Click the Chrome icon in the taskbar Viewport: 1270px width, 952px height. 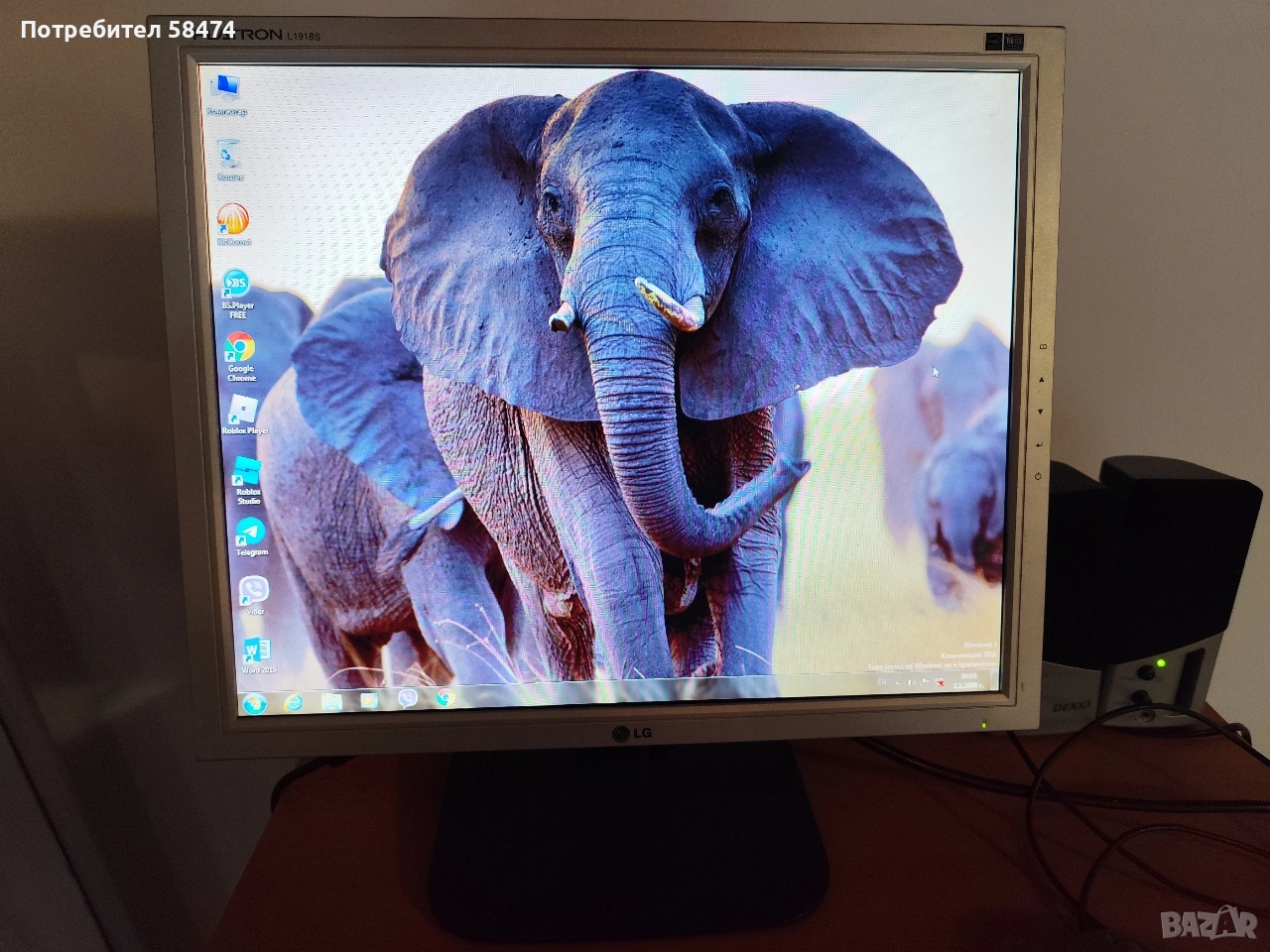click(445, 698)
